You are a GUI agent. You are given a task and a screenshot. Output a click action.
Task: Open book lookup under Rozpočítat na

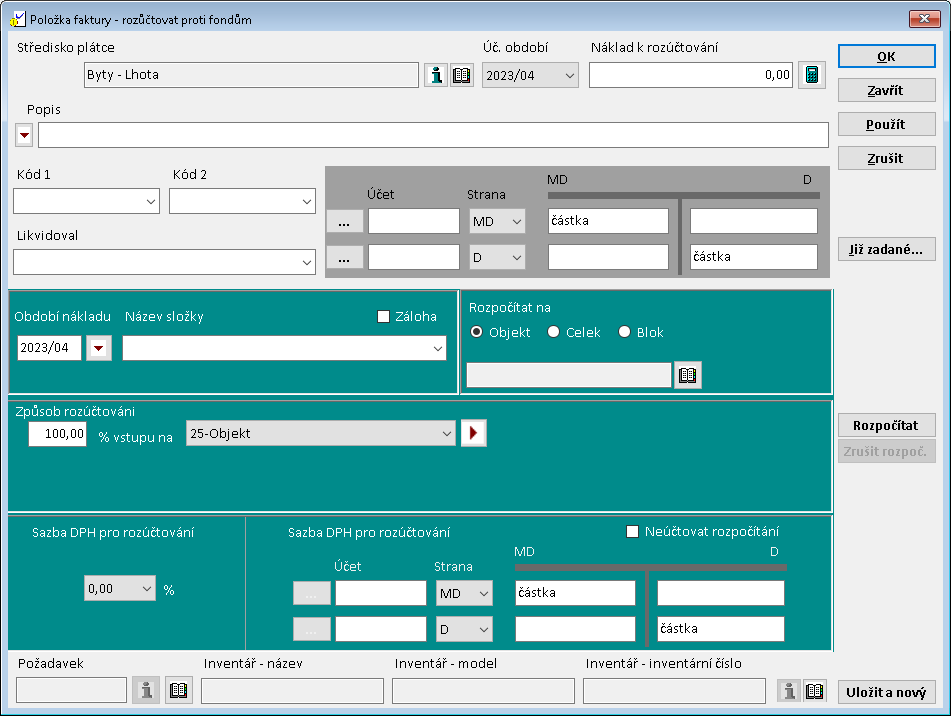pos(687,375)
